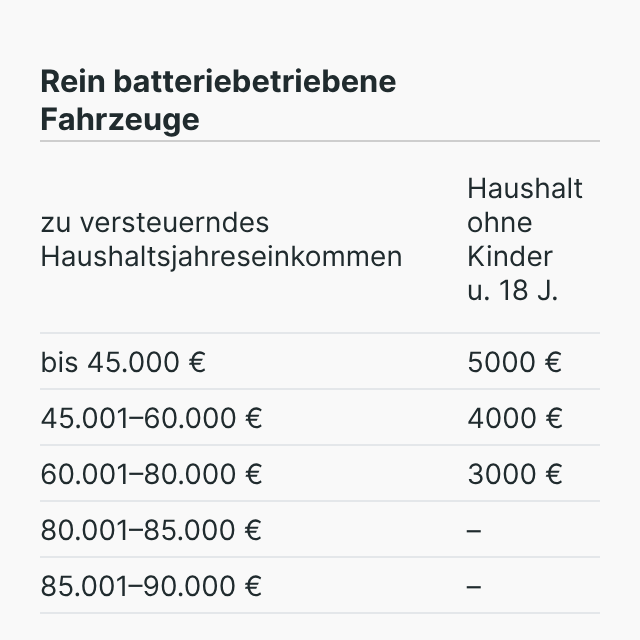The image size is (640, 640).
Task: Select the "80.001–85.000 €" income cell
Action: point(151,530)
